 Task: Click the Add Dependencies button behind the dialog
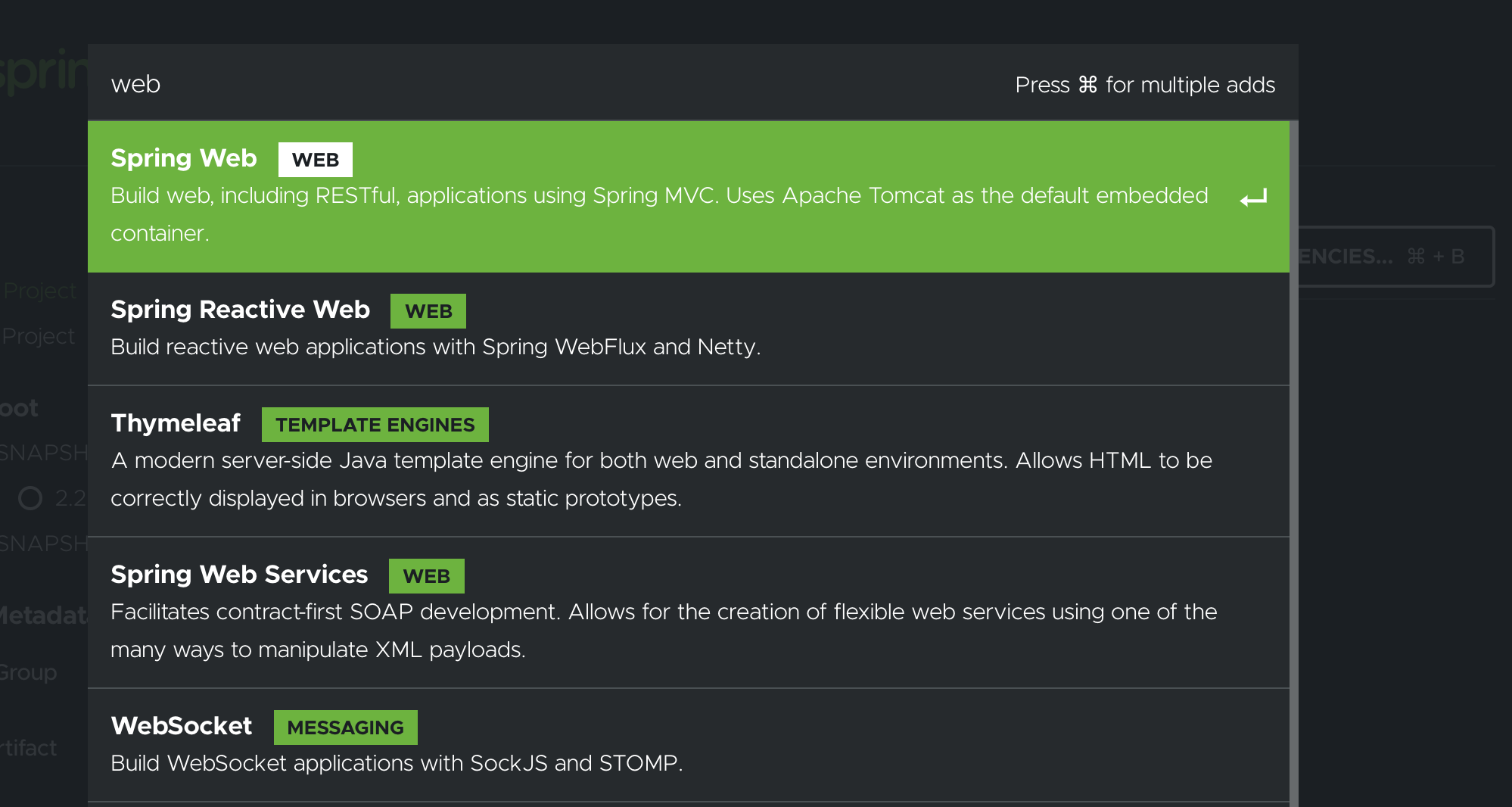pos(1396,257)
